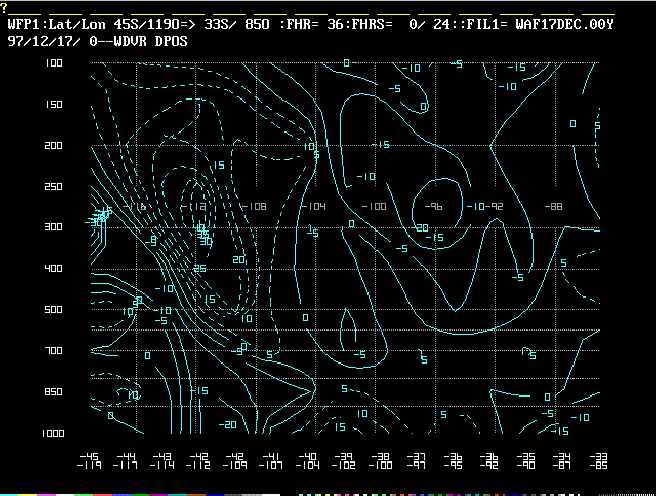Click the yellow question mark prompt

click(4, 8)
